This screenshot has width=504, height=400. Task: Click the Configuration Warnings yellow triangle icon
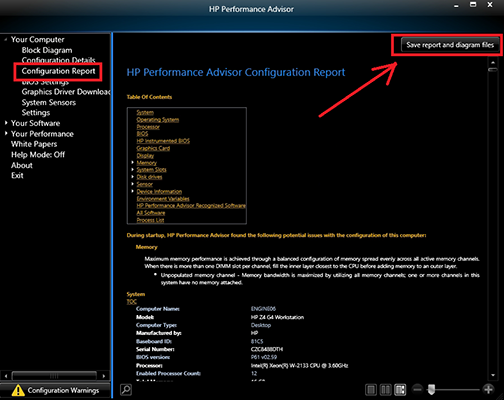[18, 390]
